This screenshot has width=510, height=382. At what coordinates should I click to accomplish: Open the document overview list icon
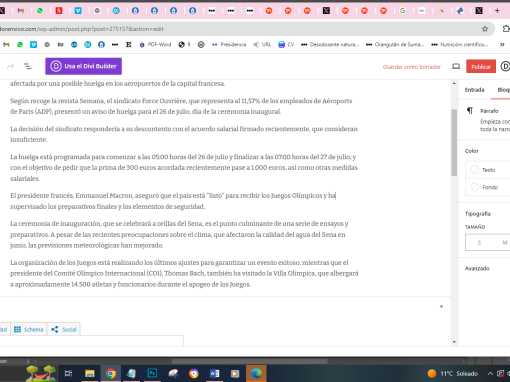[x=28, y=66]
